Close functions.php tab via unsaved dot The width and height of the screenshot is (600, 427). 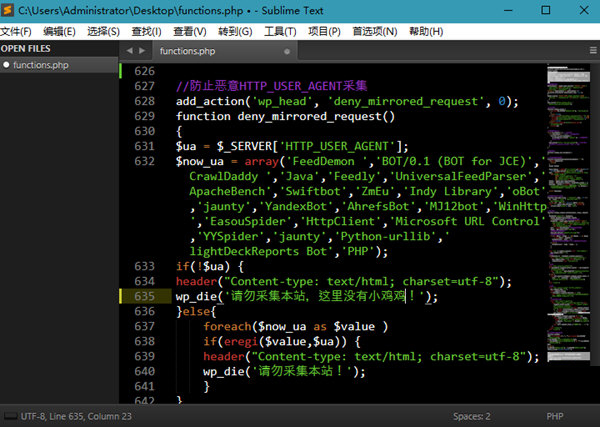tap(287, 51)
